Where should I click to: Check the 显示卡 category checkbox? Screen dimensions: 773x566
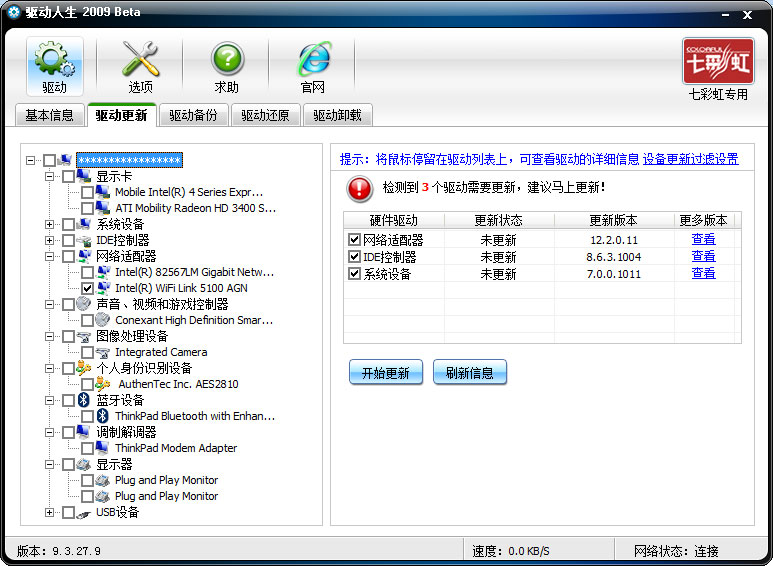click(x=68, y=176)
